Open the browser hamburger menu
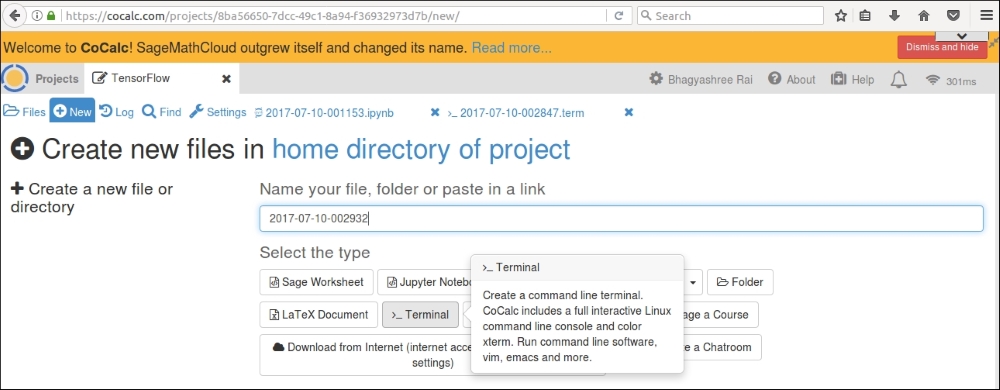The height and width of the screenshot is (390, 1000). [x=985, y=15]
